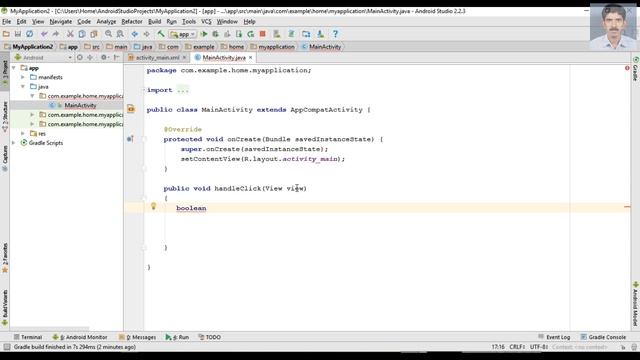Image resolution: width=640 pixels, height=360 pixels.
Task: Click the MyApplication2 breadcrumb
Action: (x=29, y=47)
